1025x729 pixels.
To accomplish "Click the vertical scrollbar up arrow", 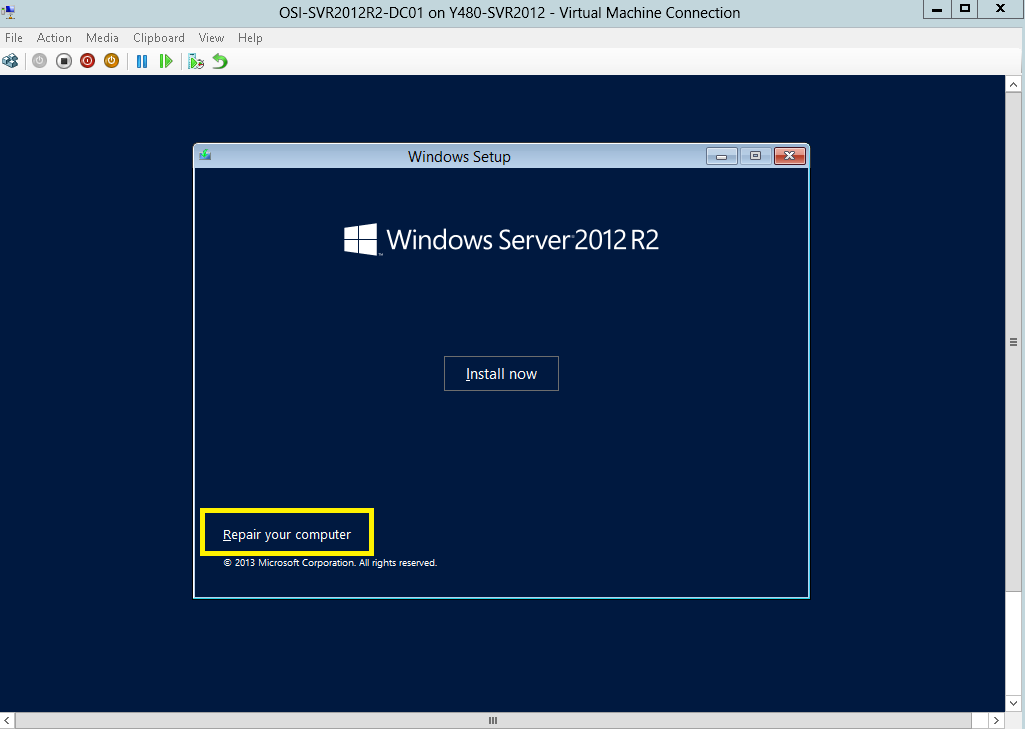I will tap(1013, 84).
